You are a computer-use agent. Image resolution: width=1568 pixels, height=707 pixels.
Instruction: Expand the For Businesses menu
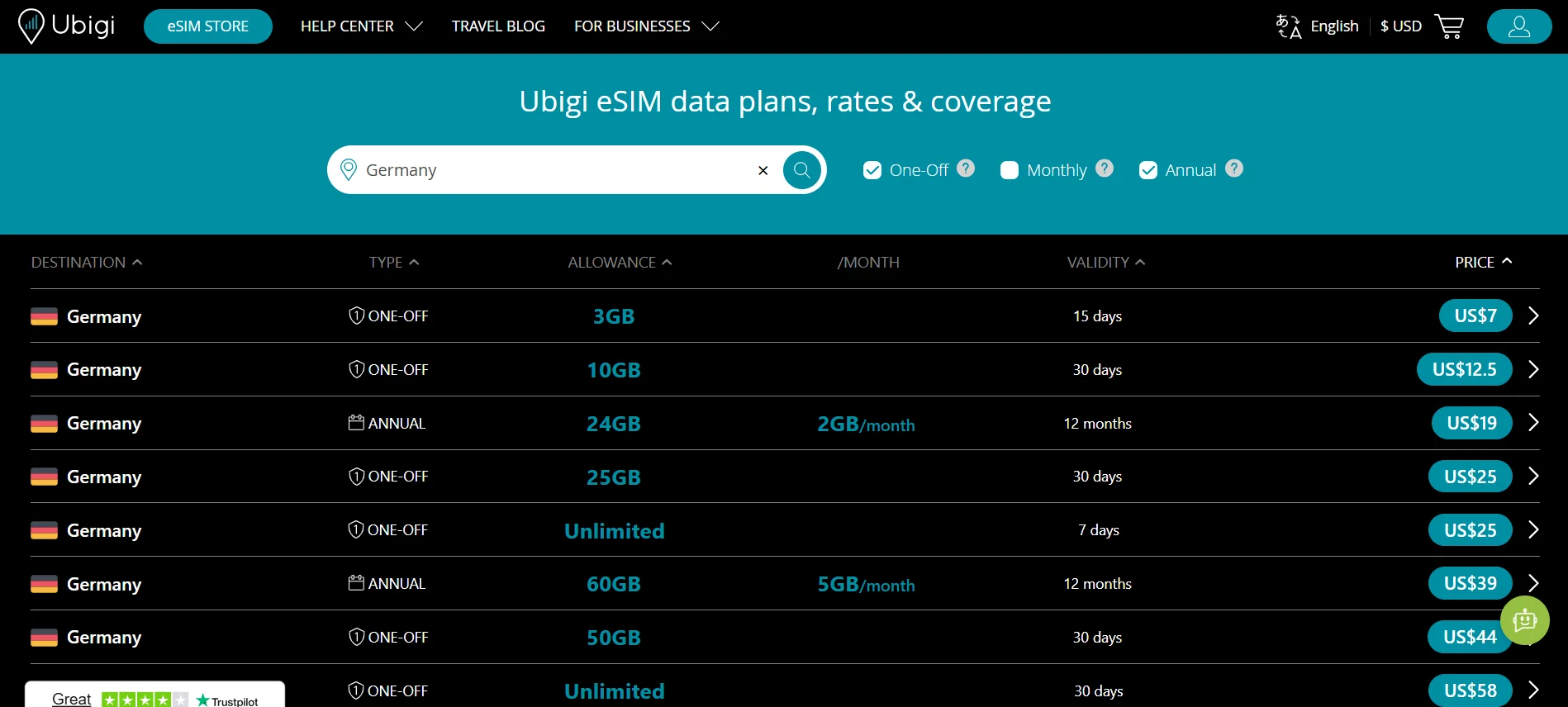[647, 26]
